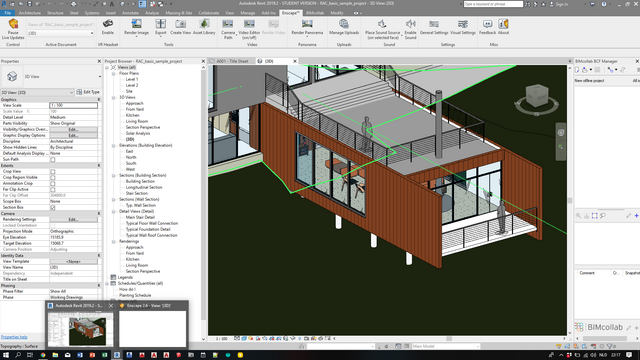The image size is (640, 360).
Task: Open the Camera Path tool
Action: pos(228,24)
